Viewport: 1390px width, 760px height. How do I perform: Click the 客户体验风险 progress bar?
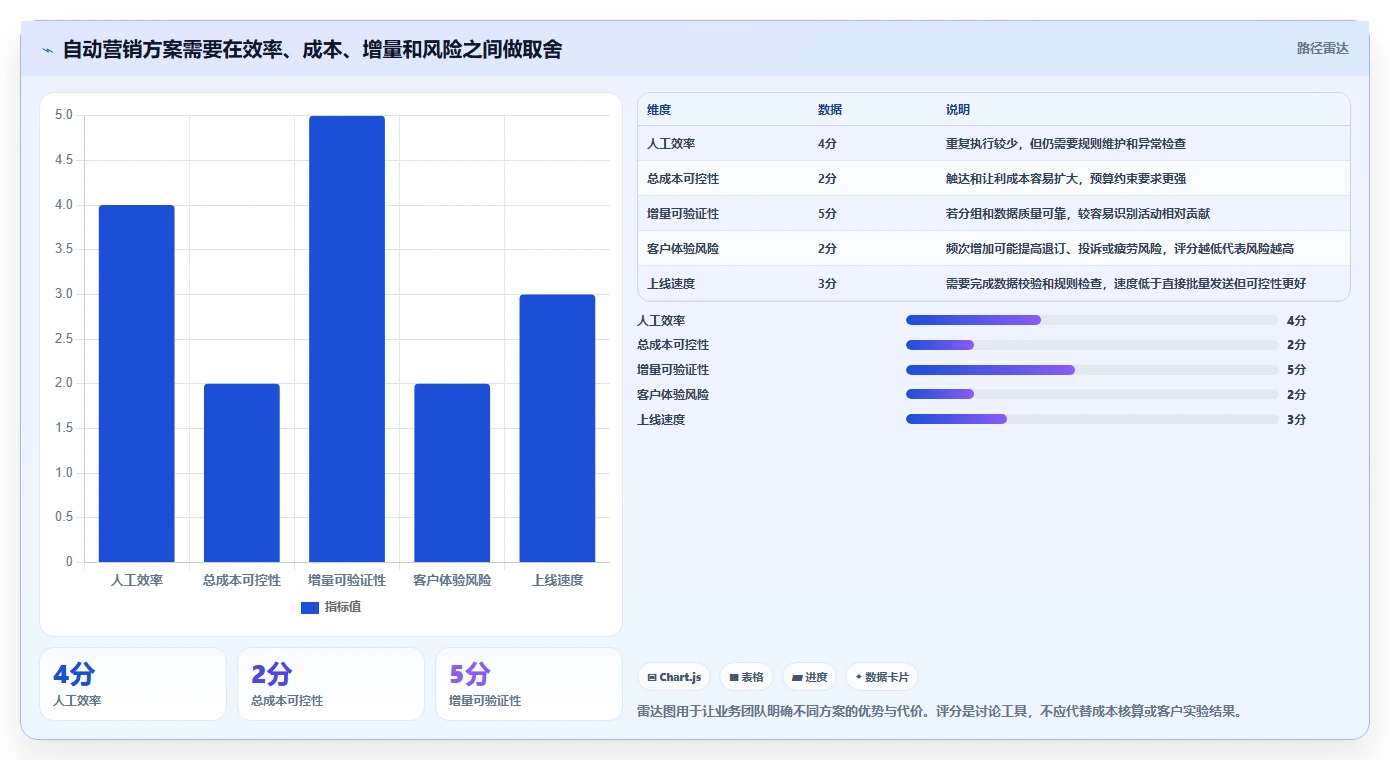(x=1092, y=394)
